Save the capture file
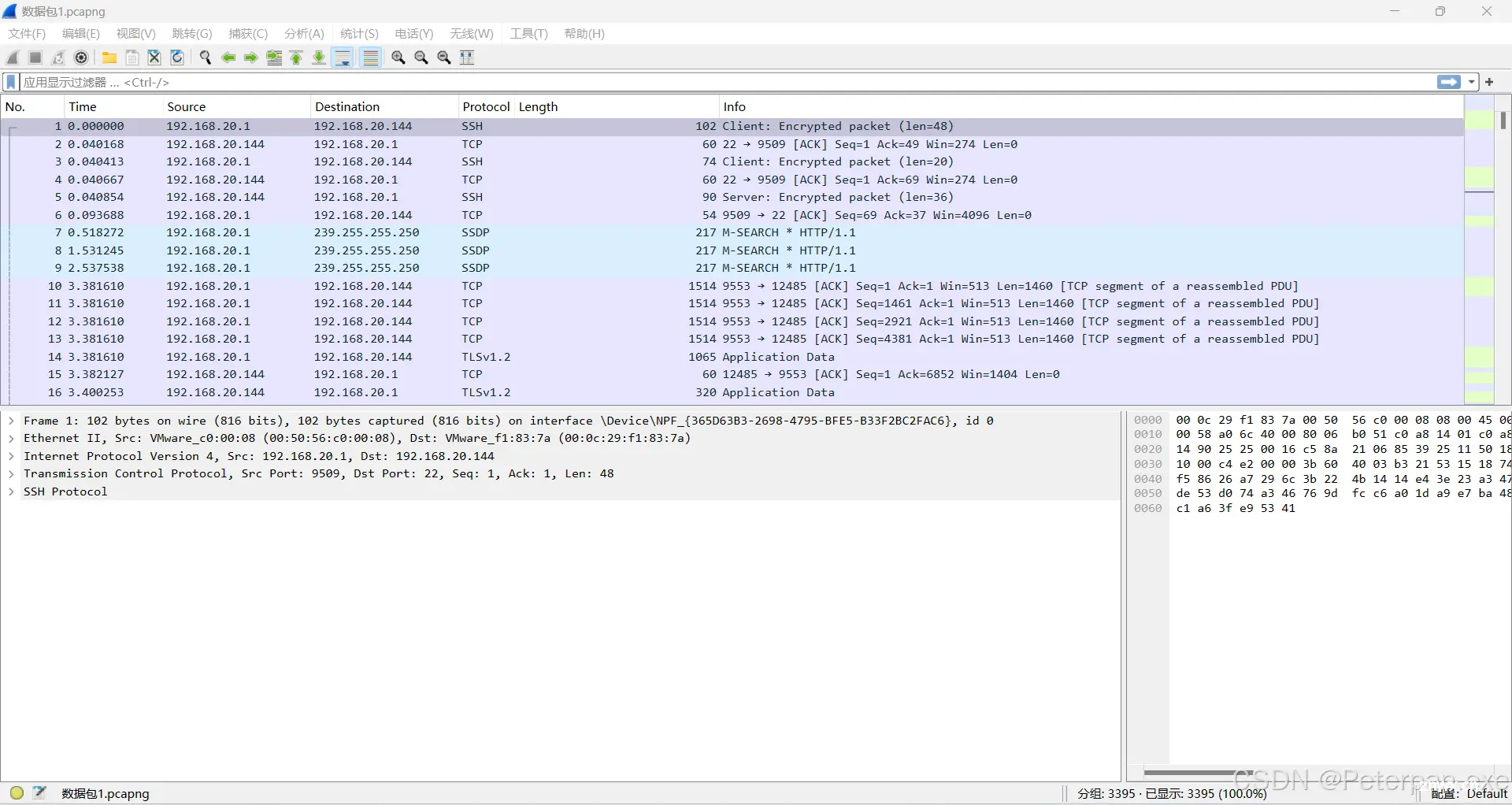1512x805 pixels. click(x=132, y=57)
